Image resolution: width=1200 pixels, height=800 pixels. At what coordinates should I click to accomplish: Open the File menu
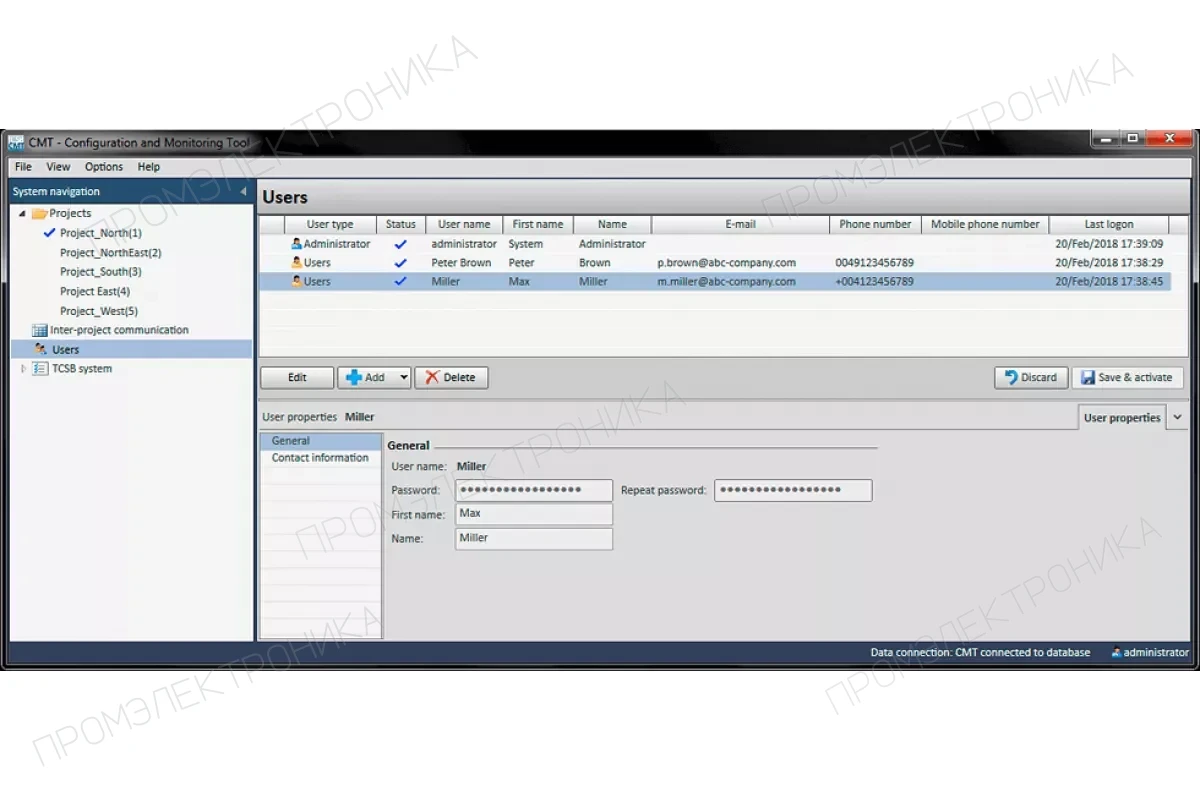pos(23,167)
